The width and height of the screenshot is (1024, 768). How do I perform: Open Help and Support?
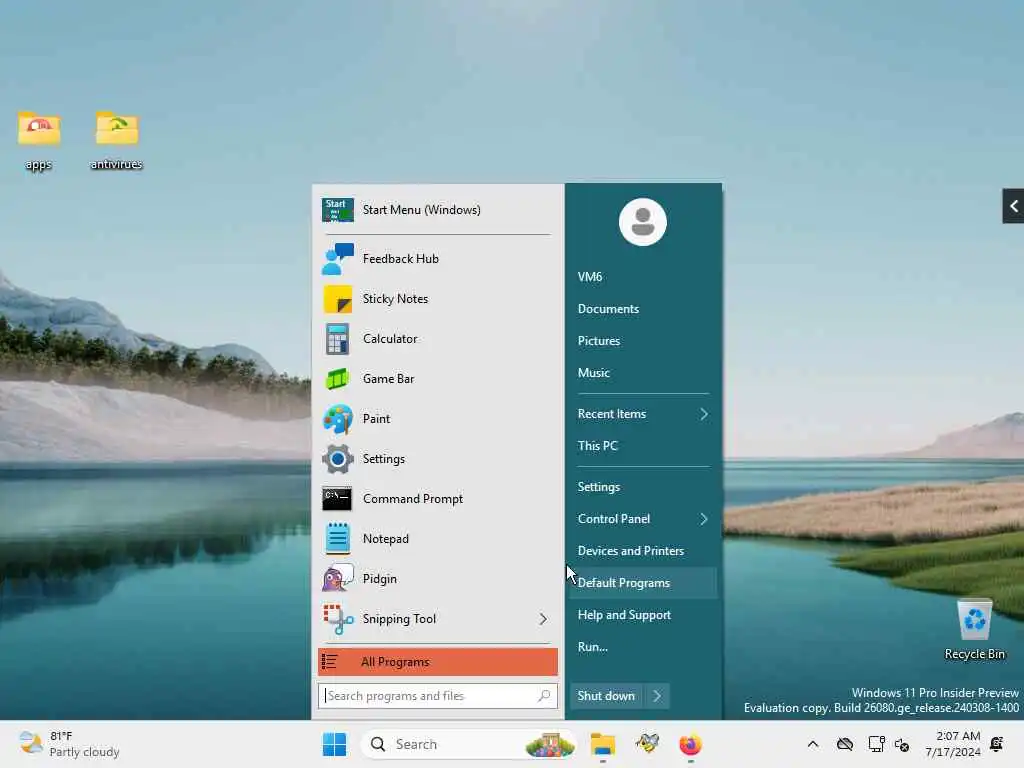(624, 615)
